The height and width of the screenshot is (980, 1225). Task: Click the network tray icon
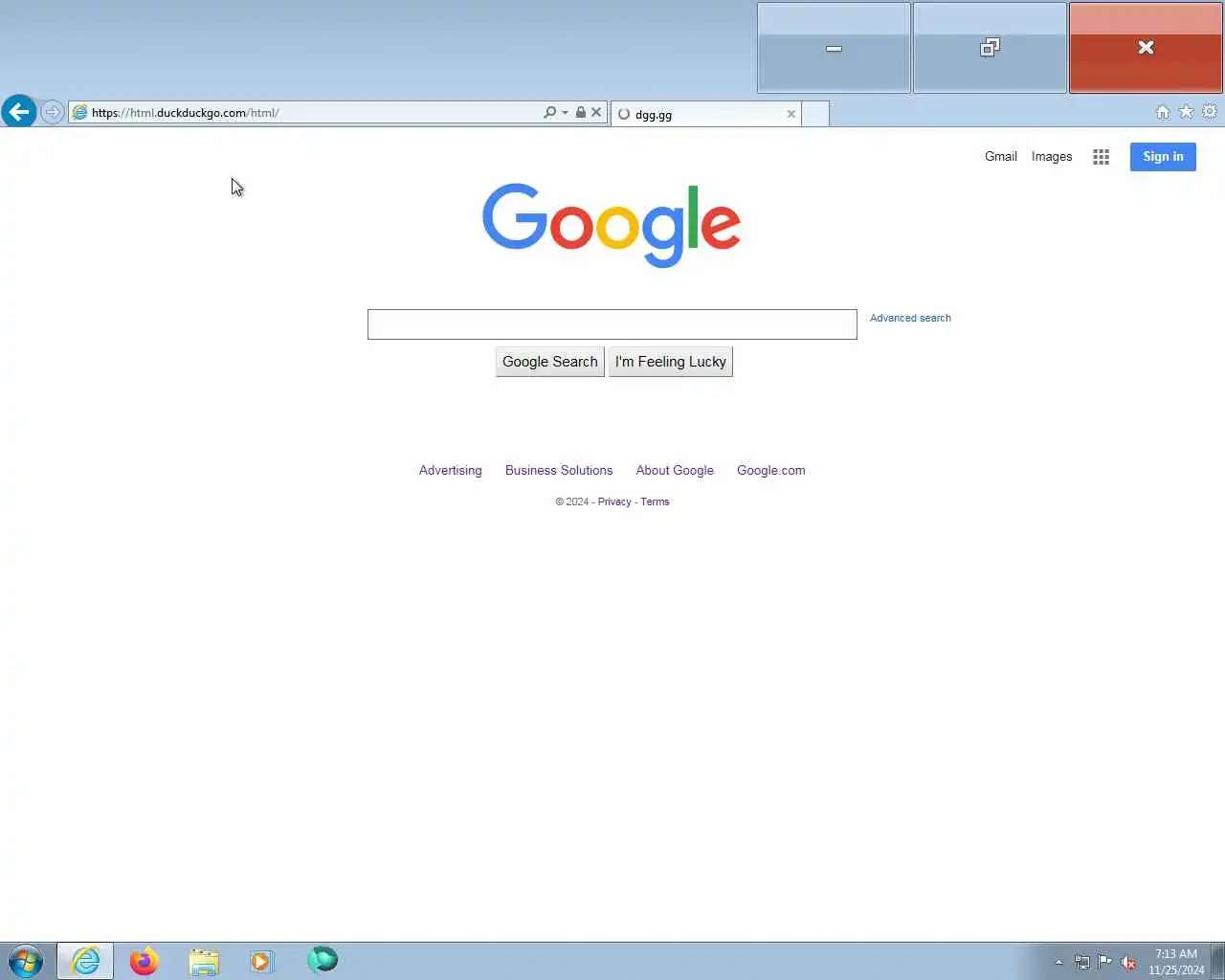[1081, 962]
